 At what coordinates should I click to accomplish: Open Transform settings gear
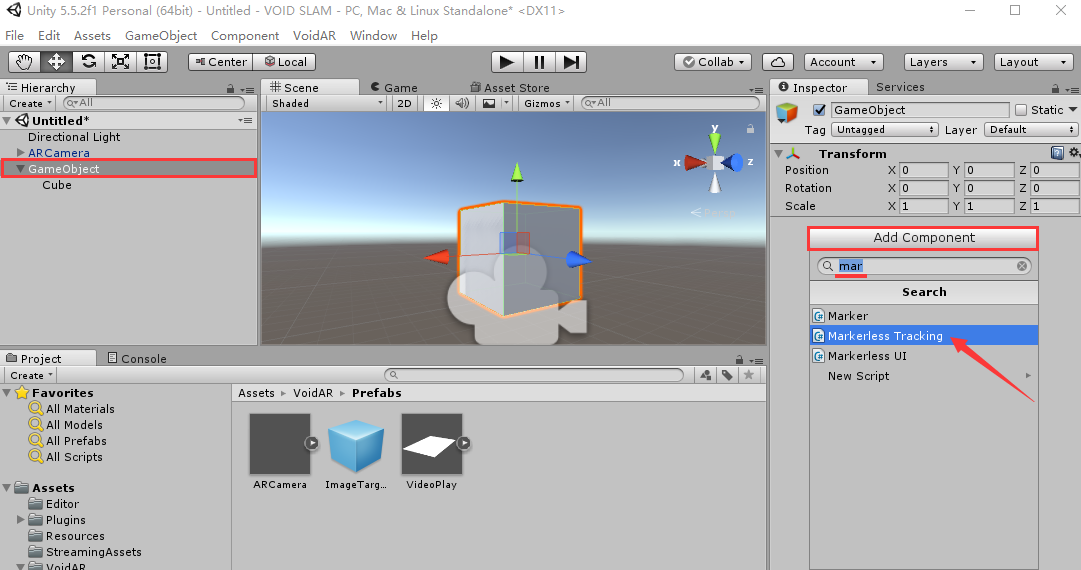tap(1073, 153)
